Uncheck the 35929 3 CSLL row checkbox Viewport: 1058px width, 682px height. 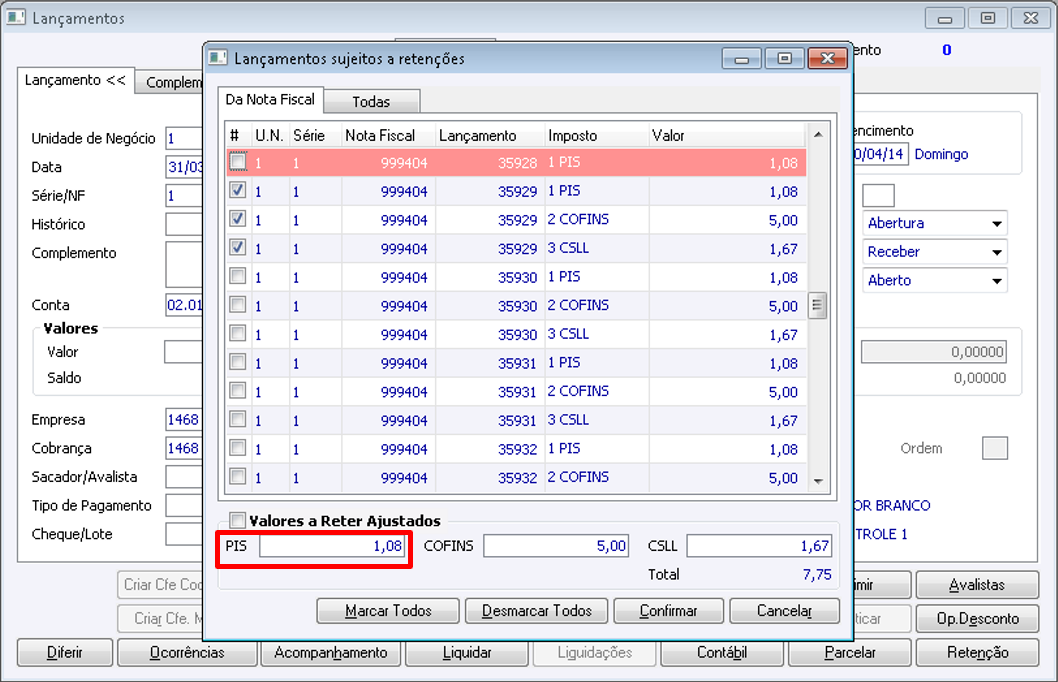coord(238,248)
